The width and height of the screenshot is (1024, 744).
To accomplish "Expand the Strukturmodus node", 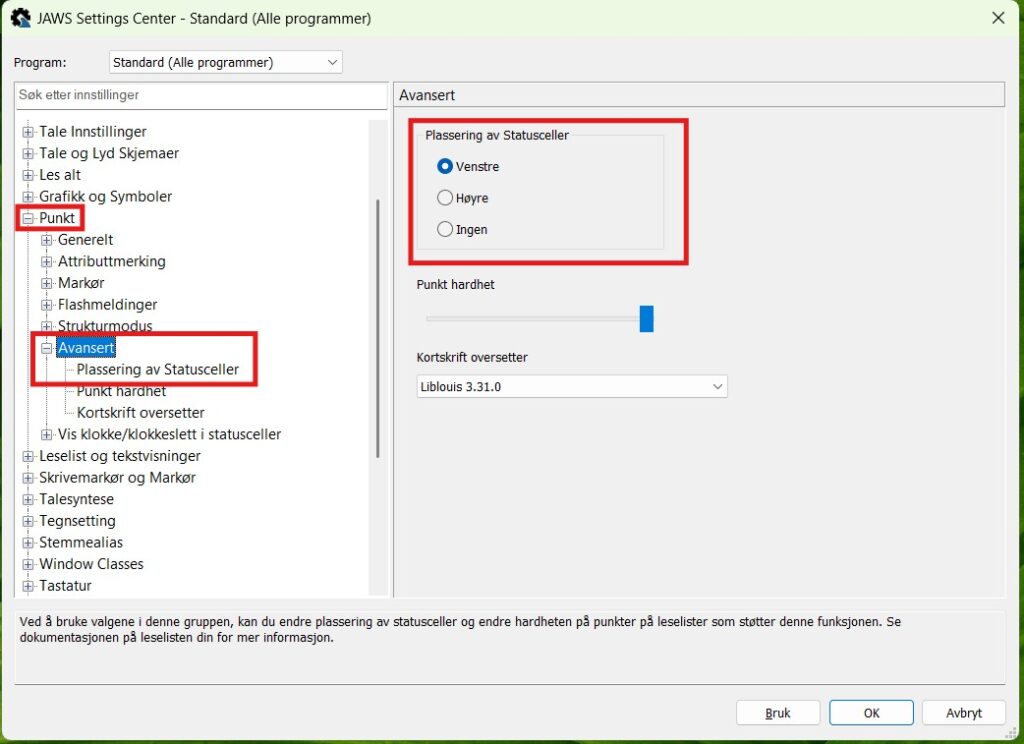I will pos(46,326).
